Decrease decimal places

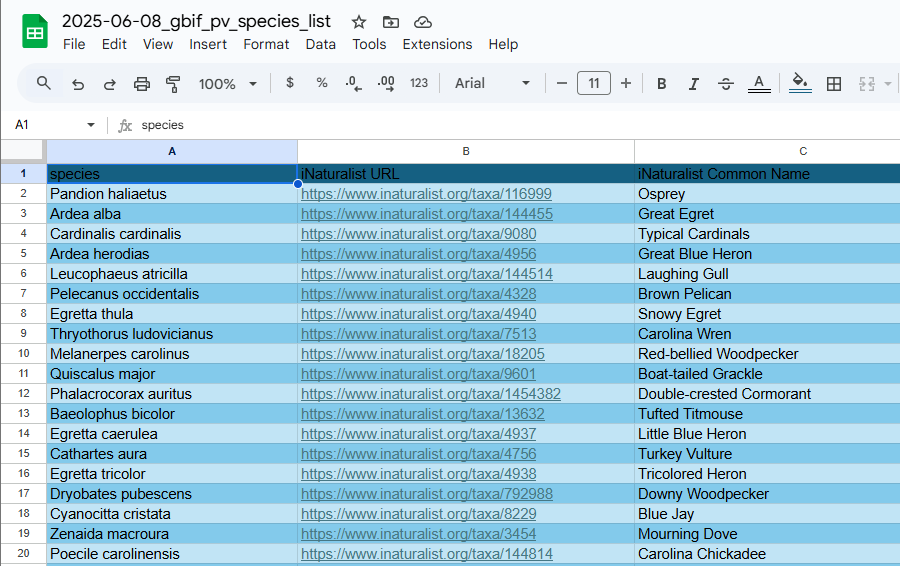coord(354,84)
